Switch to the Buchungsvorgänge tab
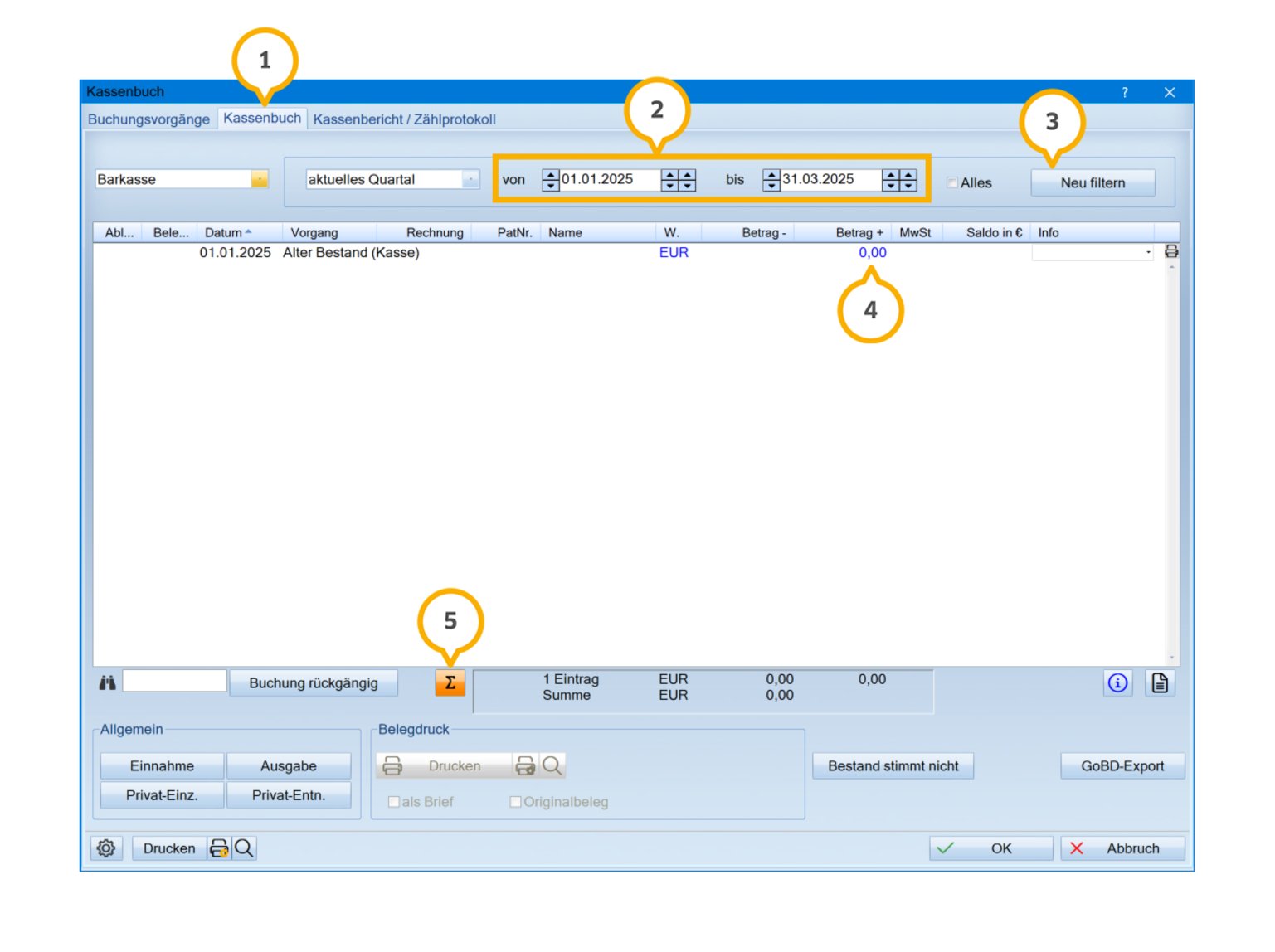 click(x=148, y=119)
